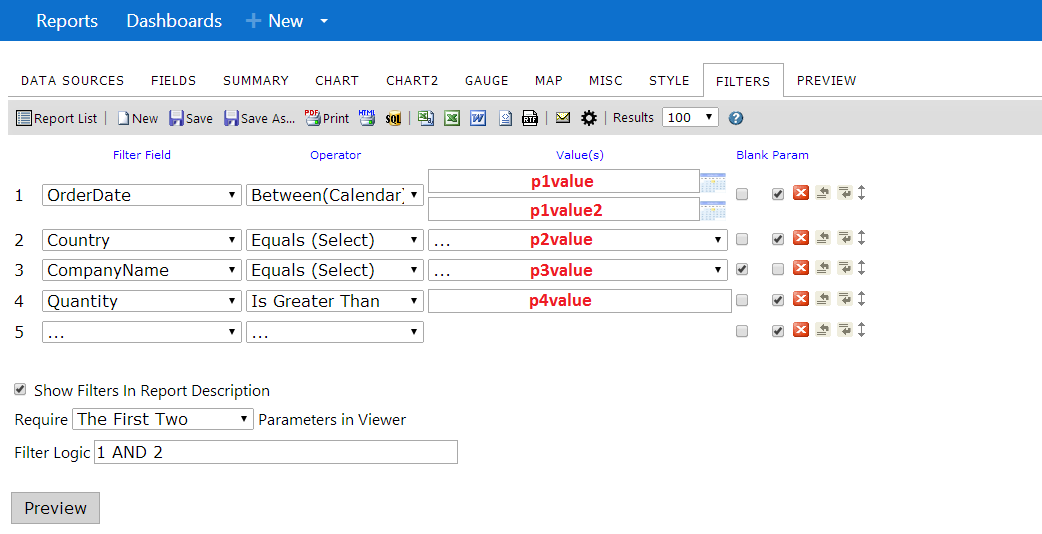The height and width of the screenshot is (534, 1042).
Task: Click the SQL view icon
Action: (x=393, y=118)
